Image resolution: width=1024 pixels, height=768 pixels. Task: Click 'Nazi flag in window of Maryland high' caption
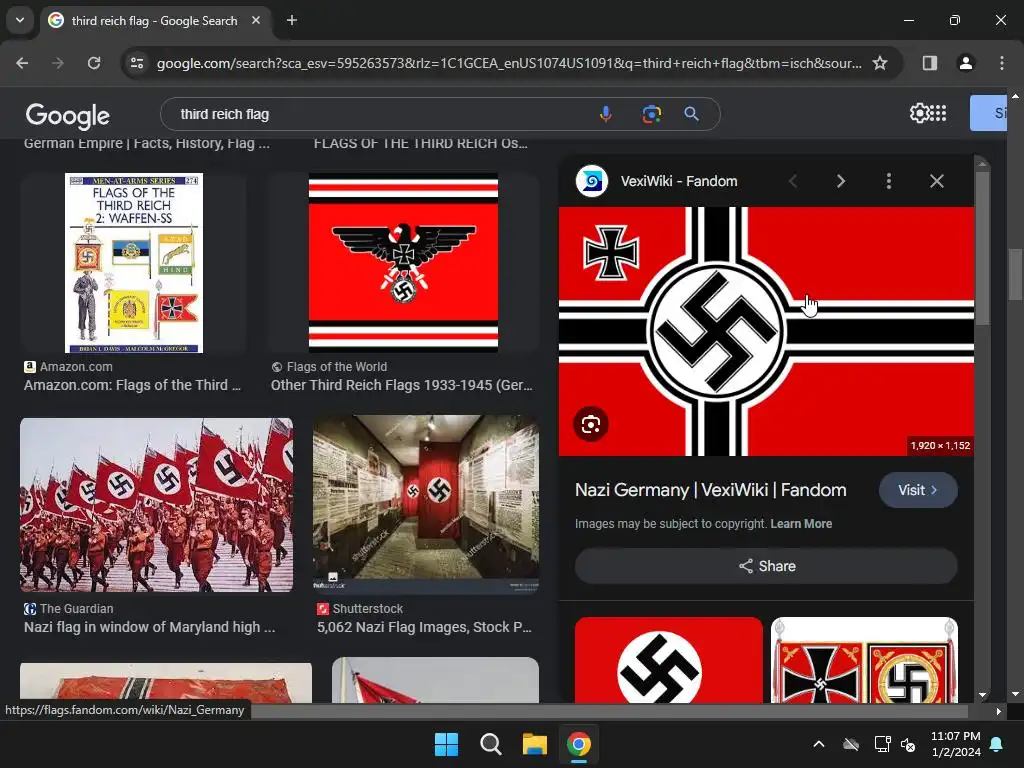tap(150, 627)
